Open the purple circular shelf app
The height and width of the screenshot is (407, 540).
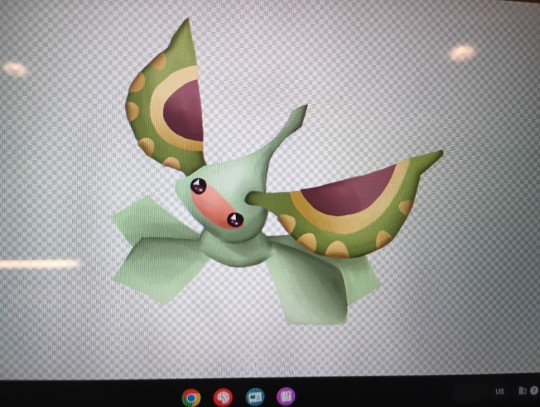286,396
